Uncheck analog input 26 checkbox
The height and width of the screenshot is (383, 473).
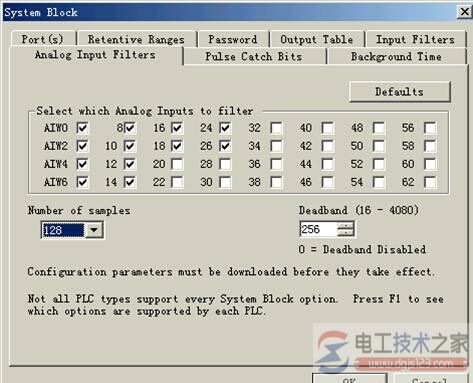226,146
